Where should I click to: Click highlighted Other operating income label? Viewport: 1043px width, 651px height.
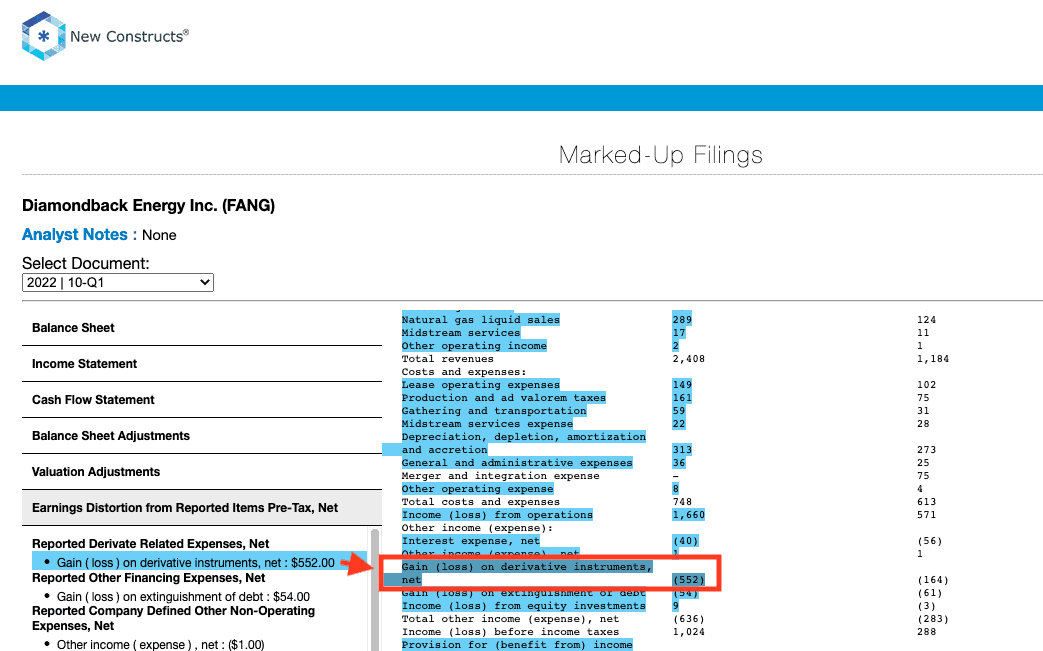474,346
